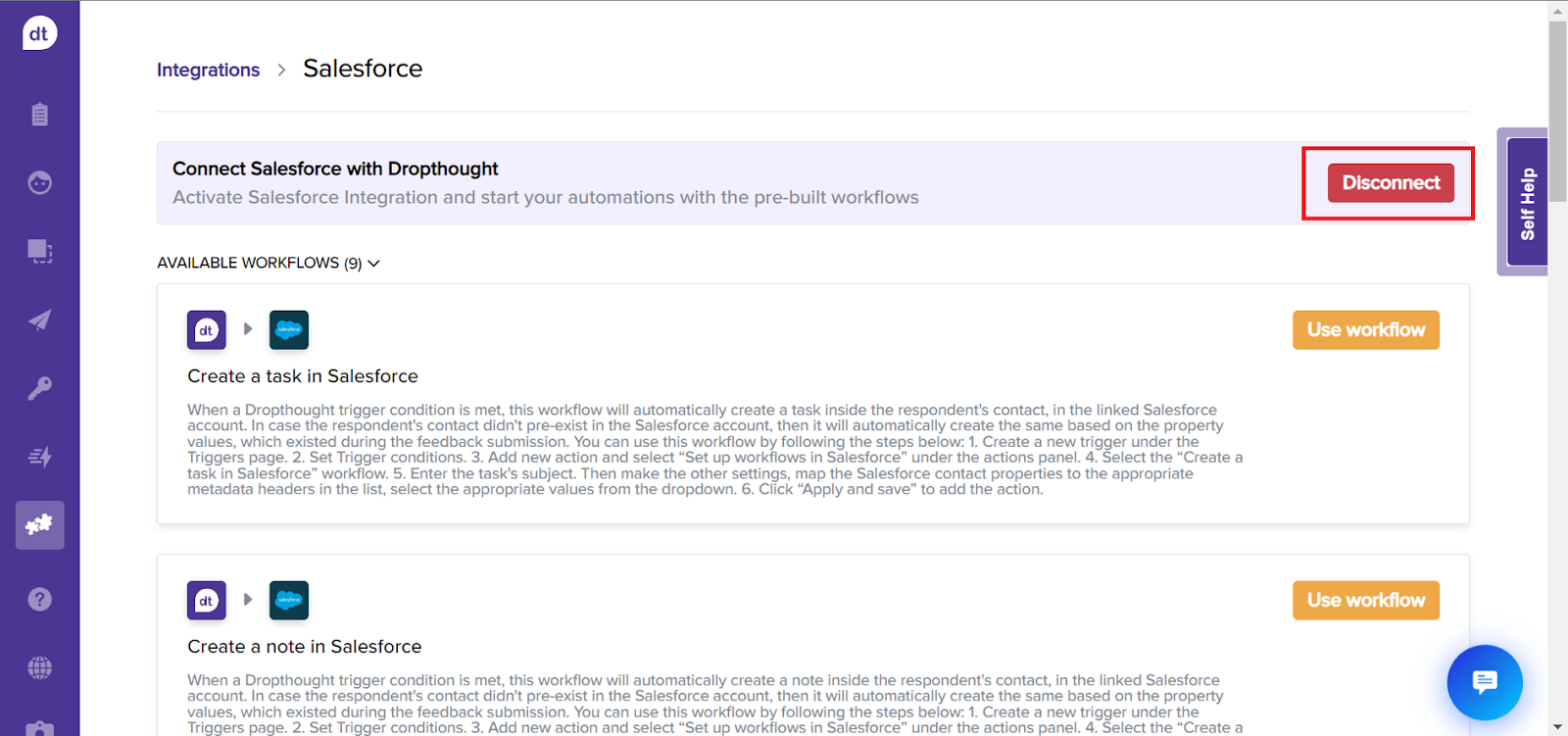The image size is (1568, 736).
Task: Click the Salesforce logo in first workflow card
Action: click(x=289, y=330)
